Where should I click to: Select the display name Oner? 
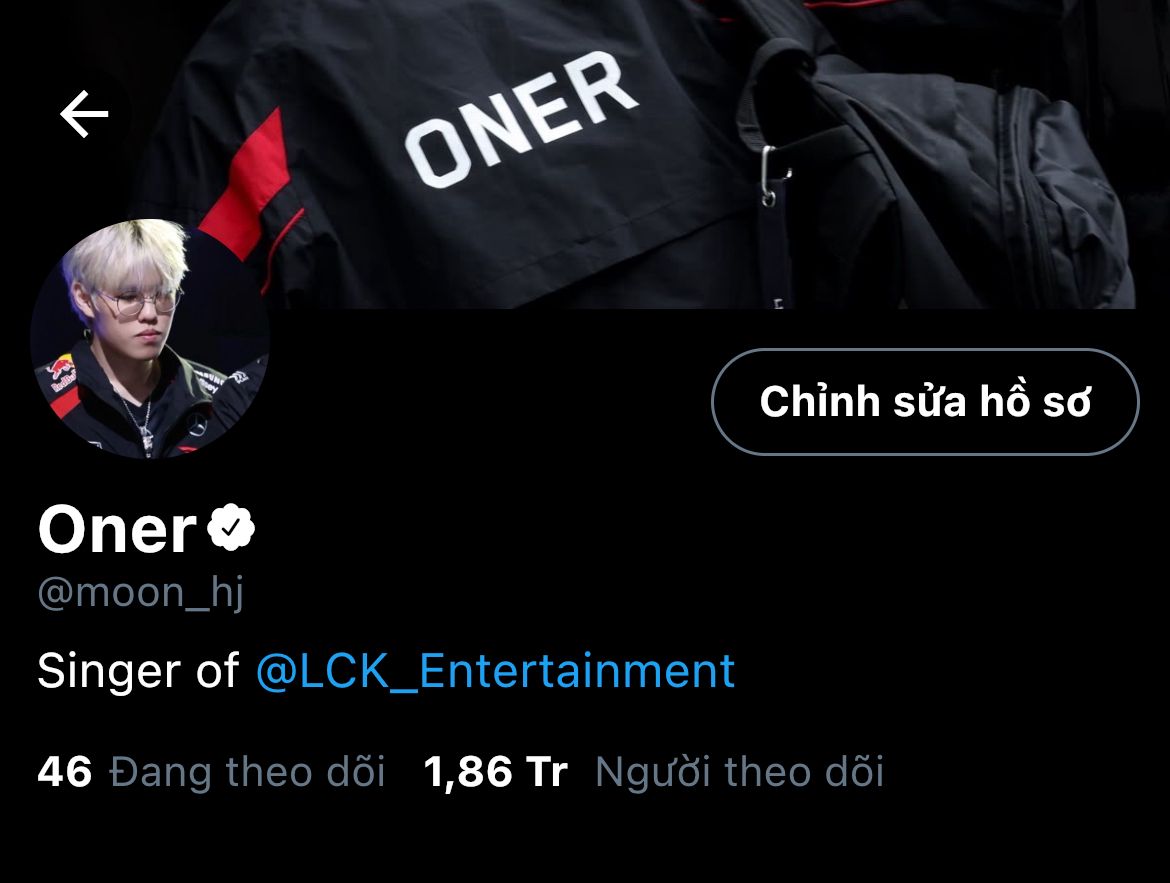pos(117,528)
